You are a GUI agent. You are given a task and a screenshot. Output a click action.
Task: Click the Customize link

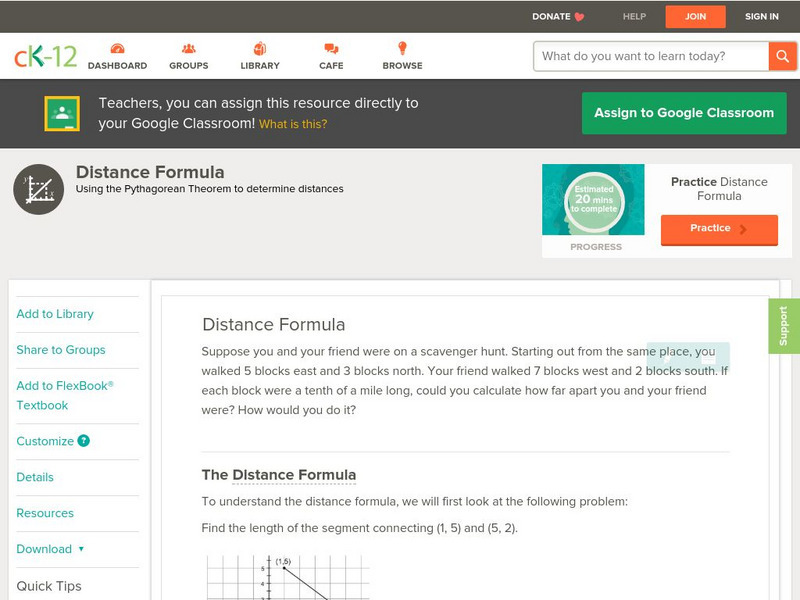point(45,441)
